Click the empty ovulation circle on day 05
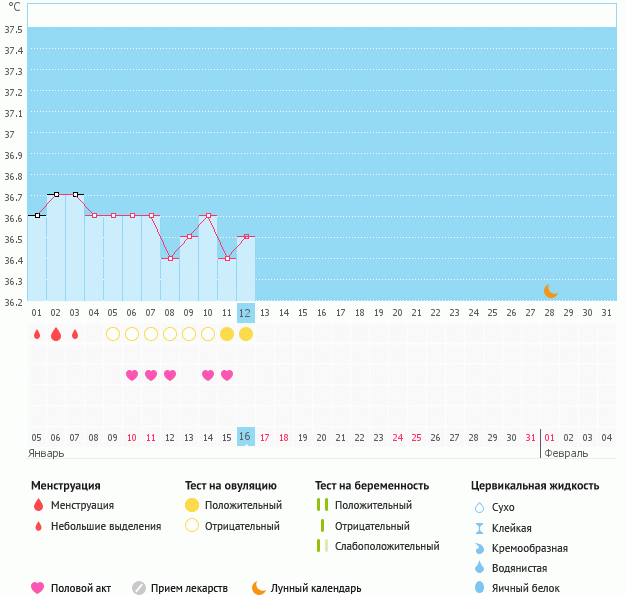 (x=113, y=334)
